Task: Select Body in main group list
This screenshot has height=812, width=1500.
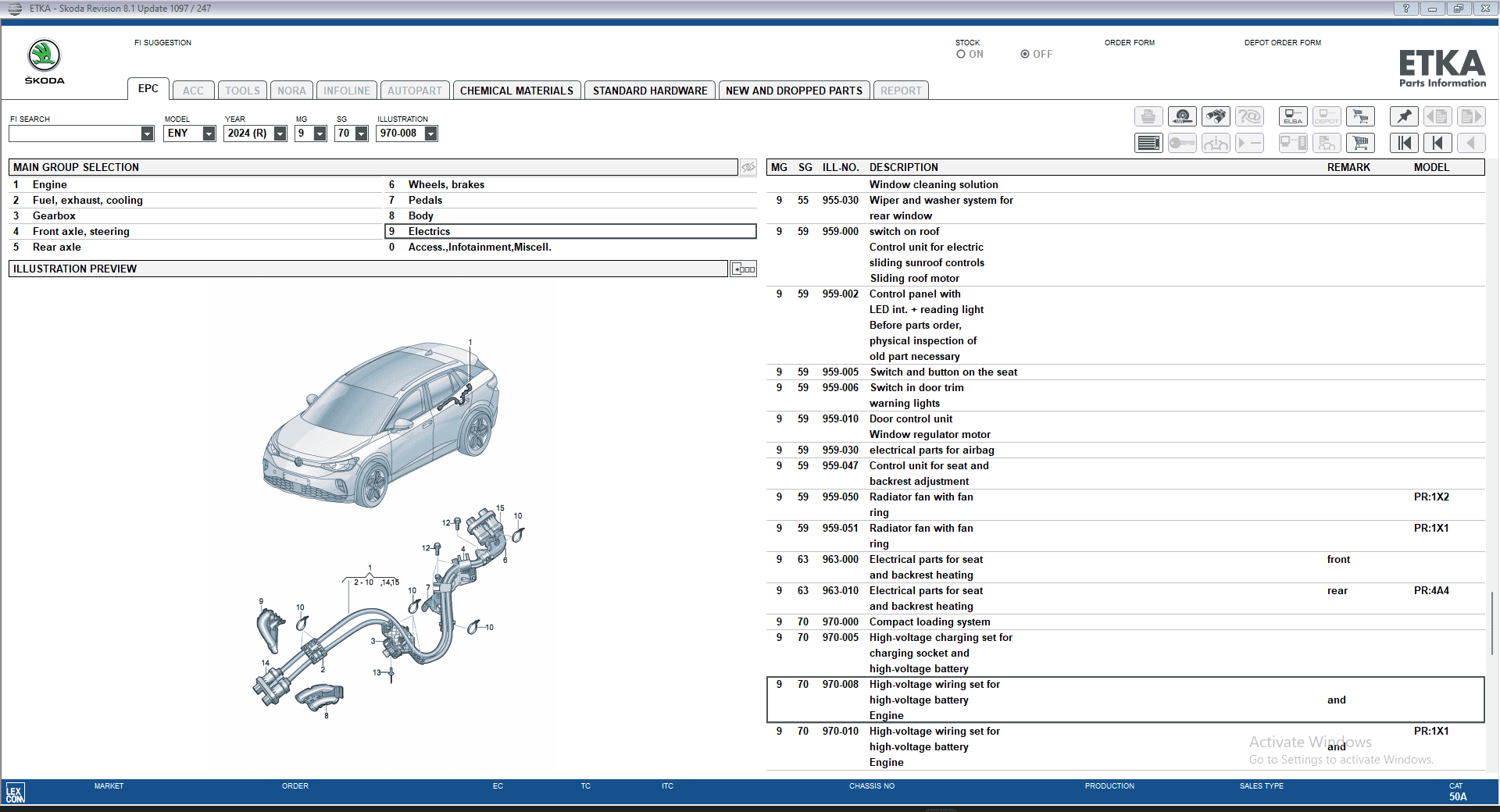Action: click(420, 216)
